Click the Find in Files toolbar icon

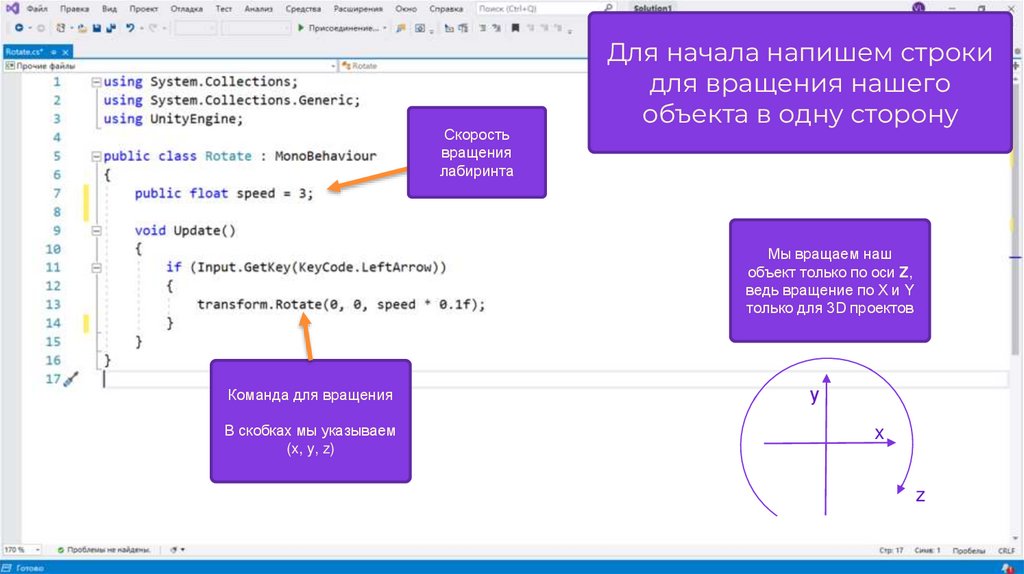click(401, 28)
